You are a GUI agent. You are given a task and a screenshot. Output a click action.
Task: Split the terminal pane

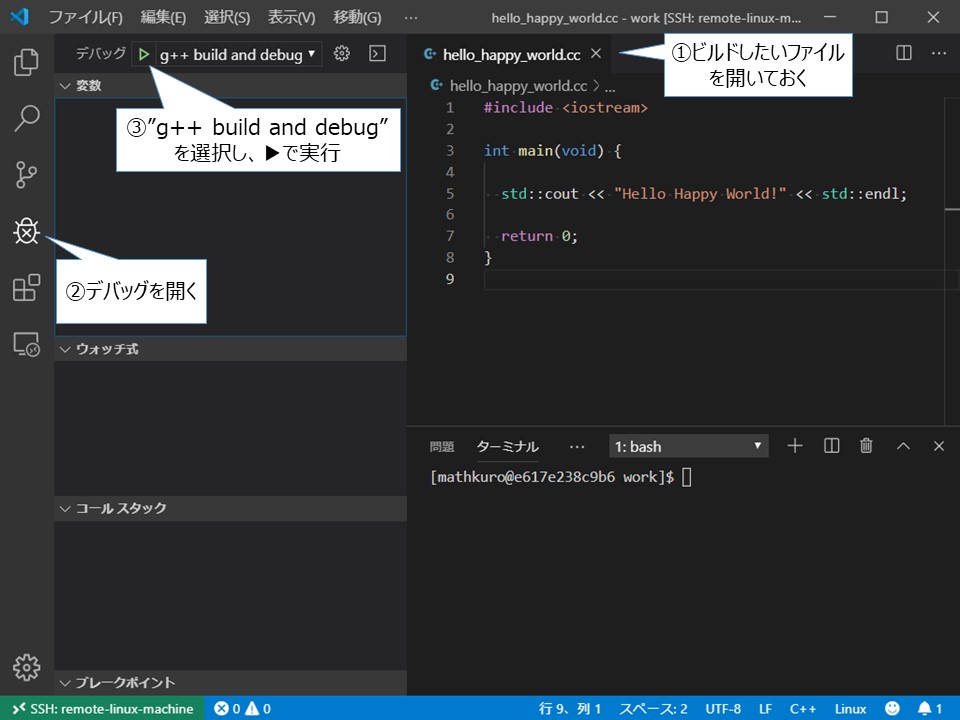pos(831,446)
